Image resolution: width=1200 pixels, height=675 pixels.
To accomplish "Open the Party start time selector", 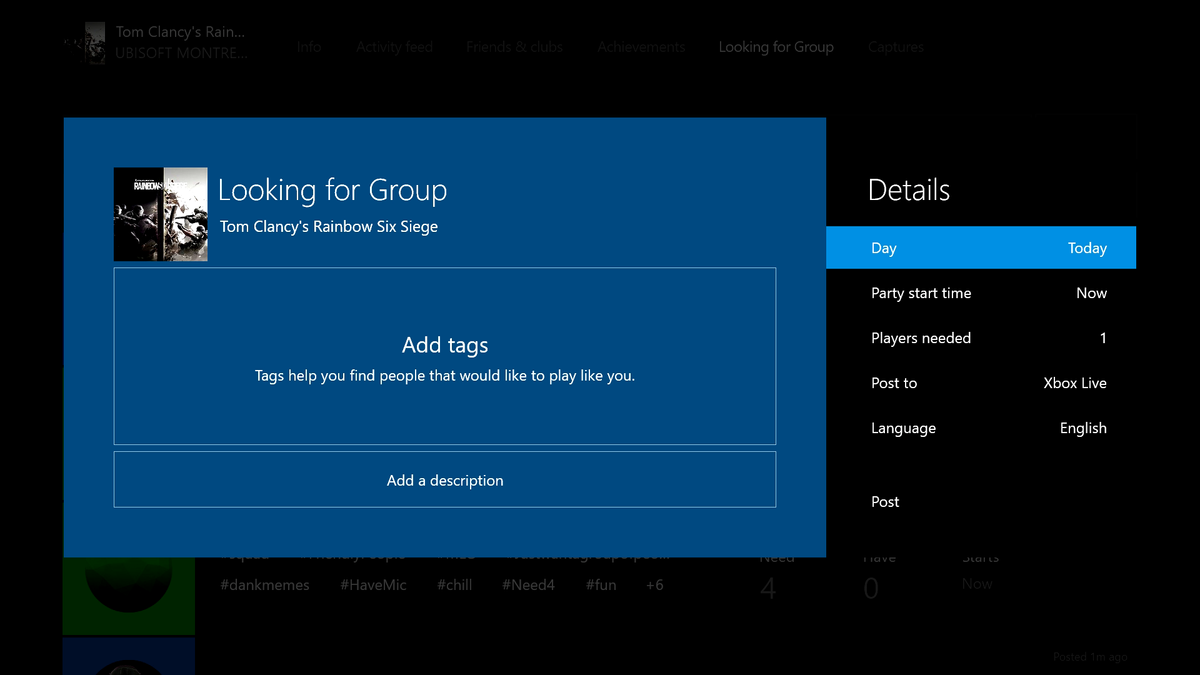I will click(x=981, y=292).
